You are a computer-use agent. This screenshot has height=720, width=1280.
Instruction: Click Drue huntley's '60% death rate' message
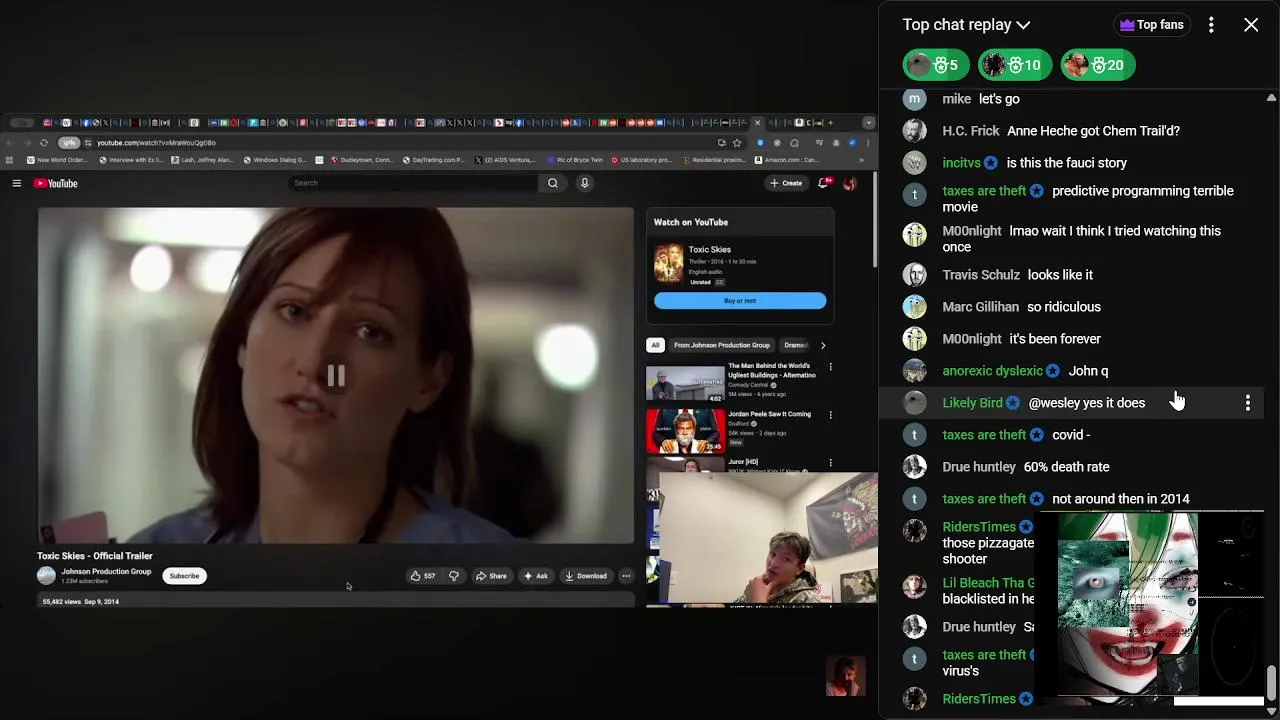click(x=1066, y=467)
